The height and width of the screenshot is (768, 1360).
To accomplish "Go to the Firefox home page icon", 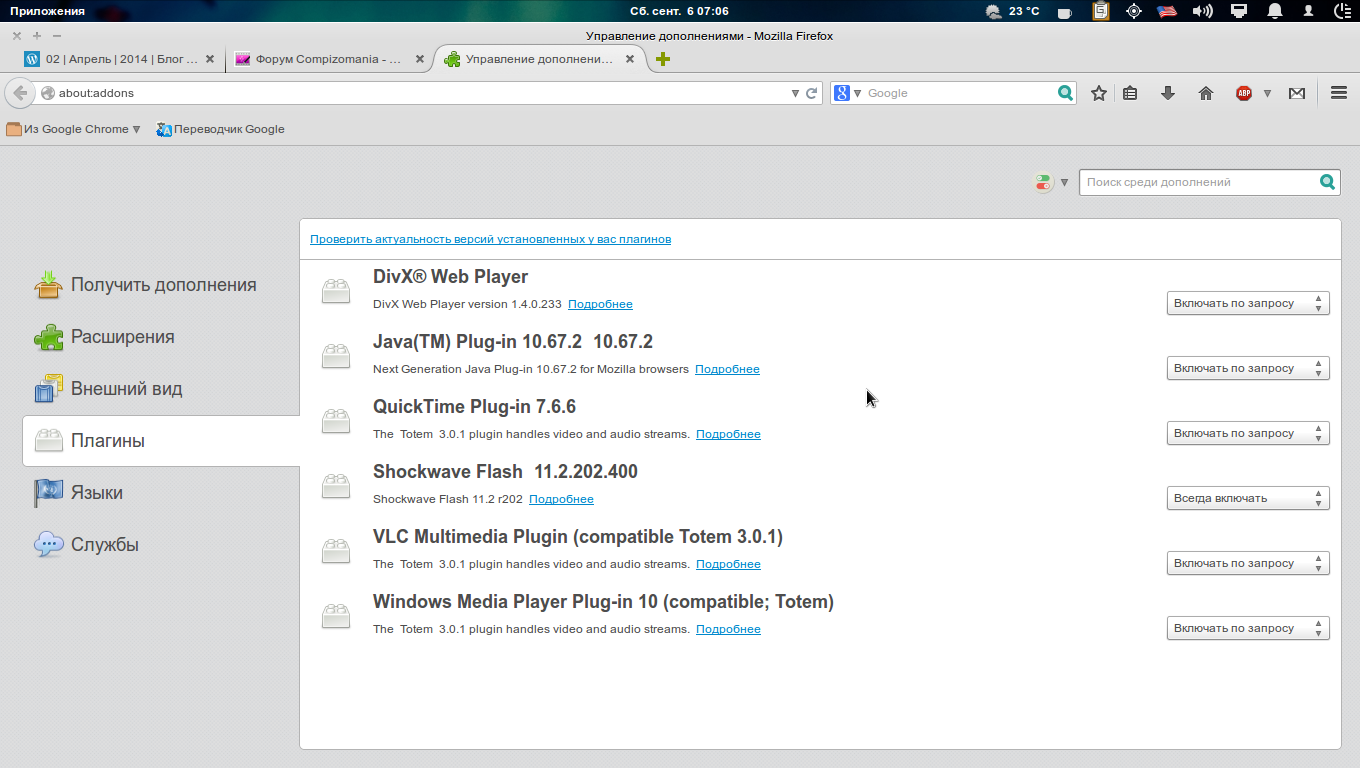I will (x=1205, y=93).
